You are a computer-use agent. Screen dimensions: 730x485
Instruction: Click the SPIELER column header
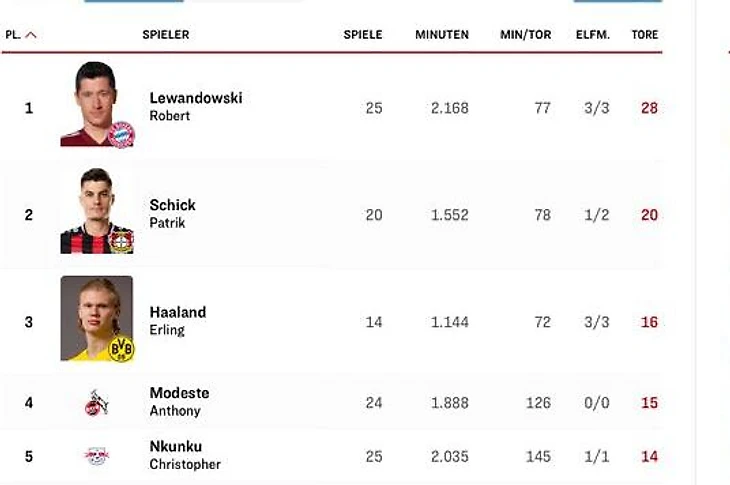click(x=166, y=35)
